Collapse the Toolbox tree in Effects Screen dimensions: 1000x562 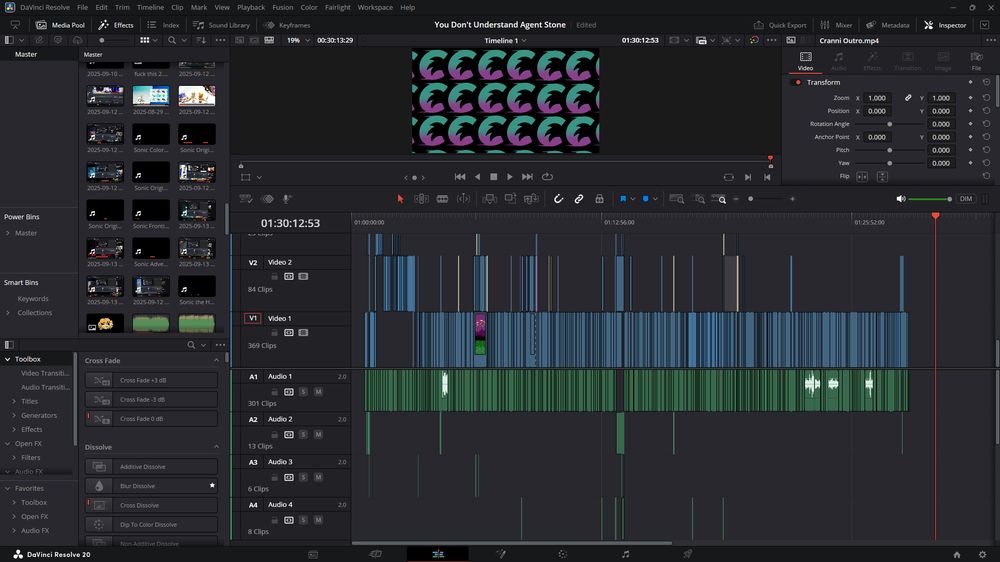click(8, 359)
